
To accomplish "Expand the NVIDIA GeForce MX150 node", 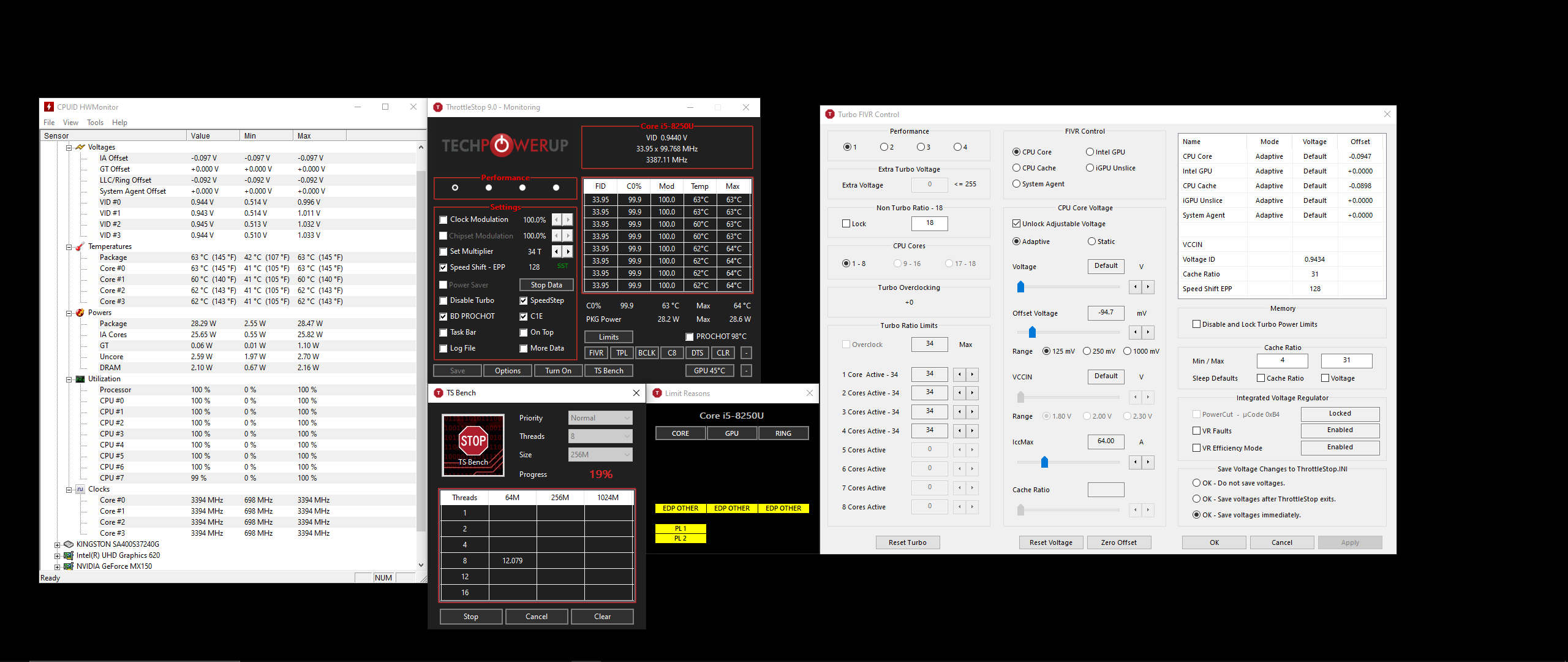I will [58, 567].
